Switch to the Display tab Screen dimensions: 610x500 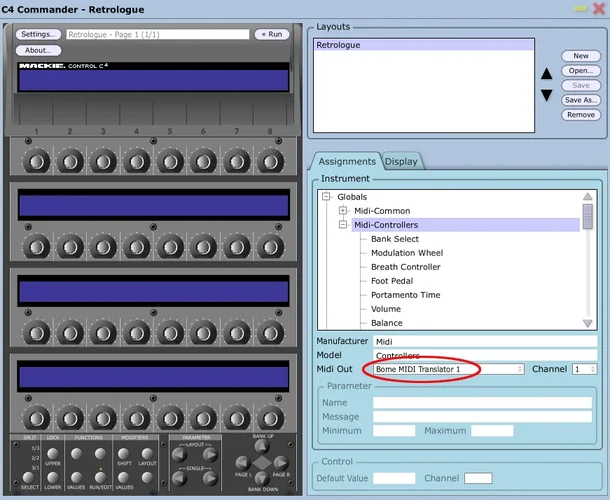(x=401, y=161)
